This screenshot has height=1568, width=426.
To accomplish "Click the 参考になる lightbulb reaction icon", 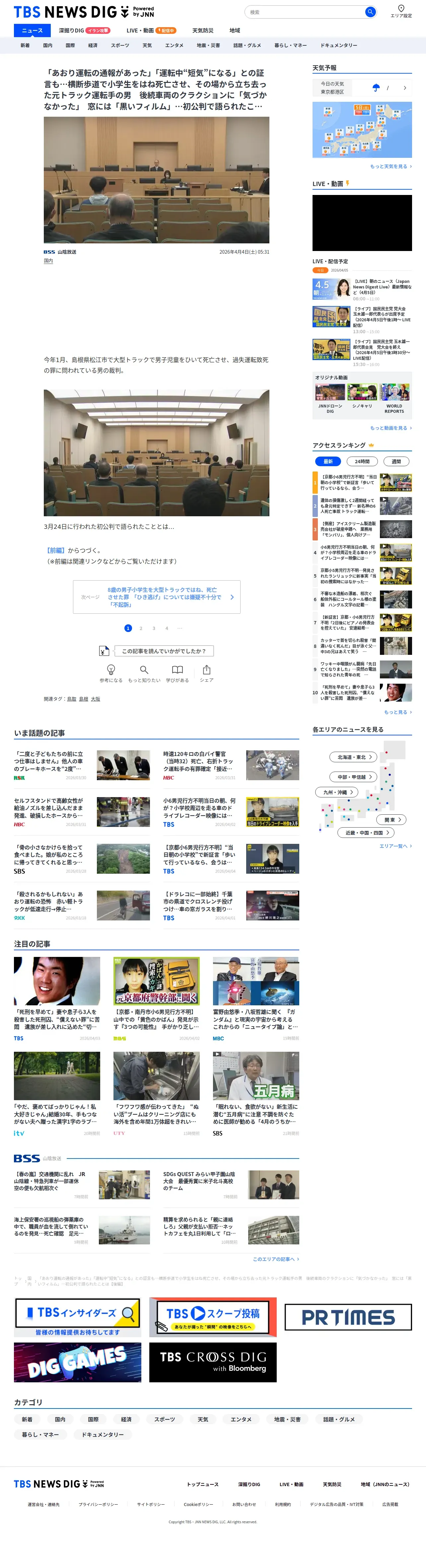I will 111,669.
